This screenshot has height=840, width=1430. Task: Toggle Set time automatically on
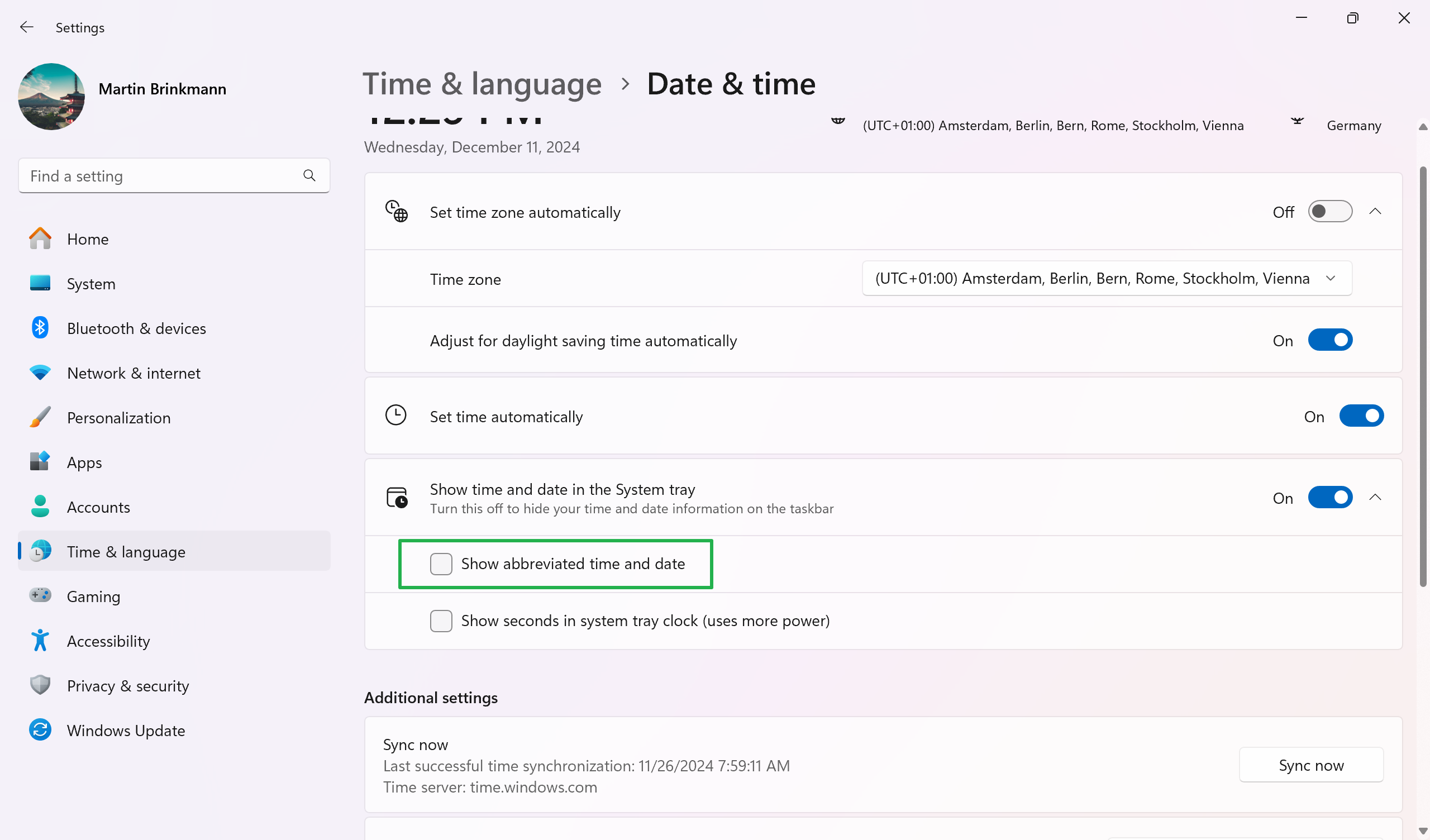coord(1362,416)
